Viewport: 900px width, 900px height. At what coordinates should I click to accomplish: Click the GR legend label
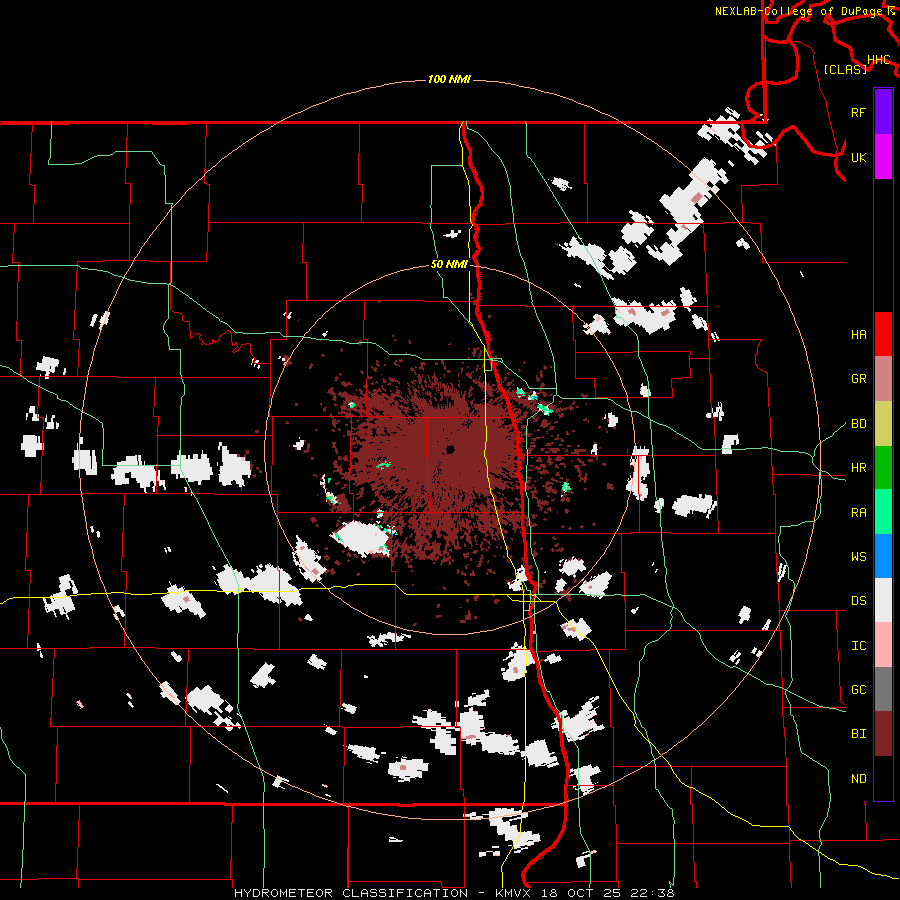click(858, 379)
